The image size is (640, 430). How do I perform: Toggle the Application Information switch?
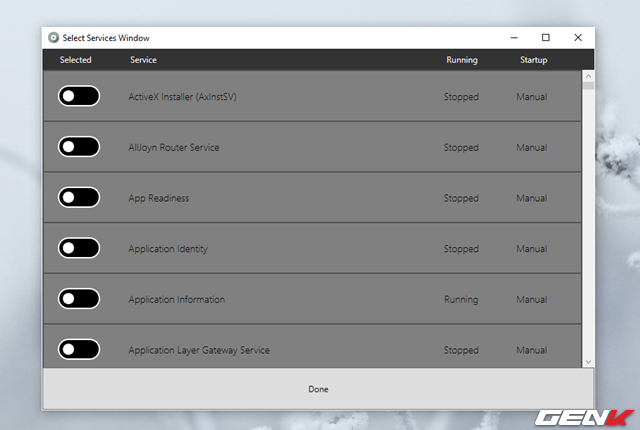(79, 299)
